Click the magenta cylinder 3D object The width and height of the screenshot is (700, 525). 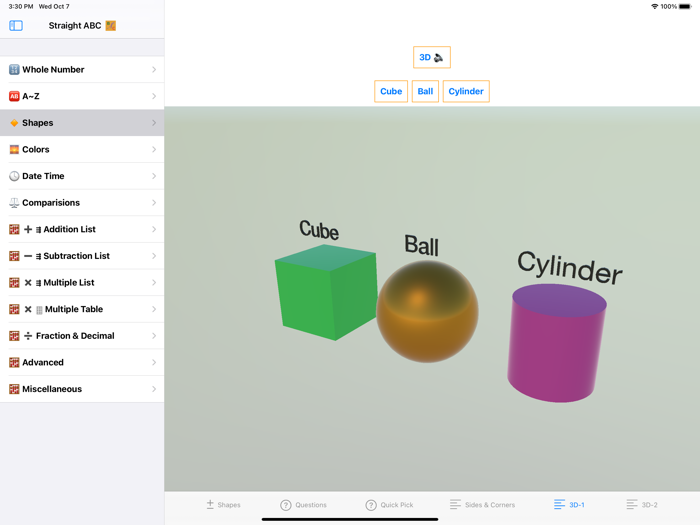click(556, 343)
